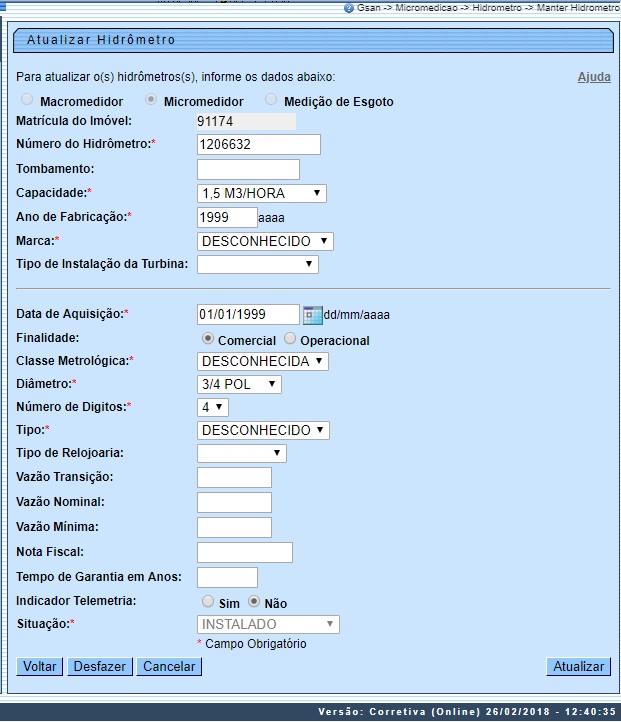Click the Cancelar button
The width and height of the screenshot is (621, 722).
pos(169,667)
